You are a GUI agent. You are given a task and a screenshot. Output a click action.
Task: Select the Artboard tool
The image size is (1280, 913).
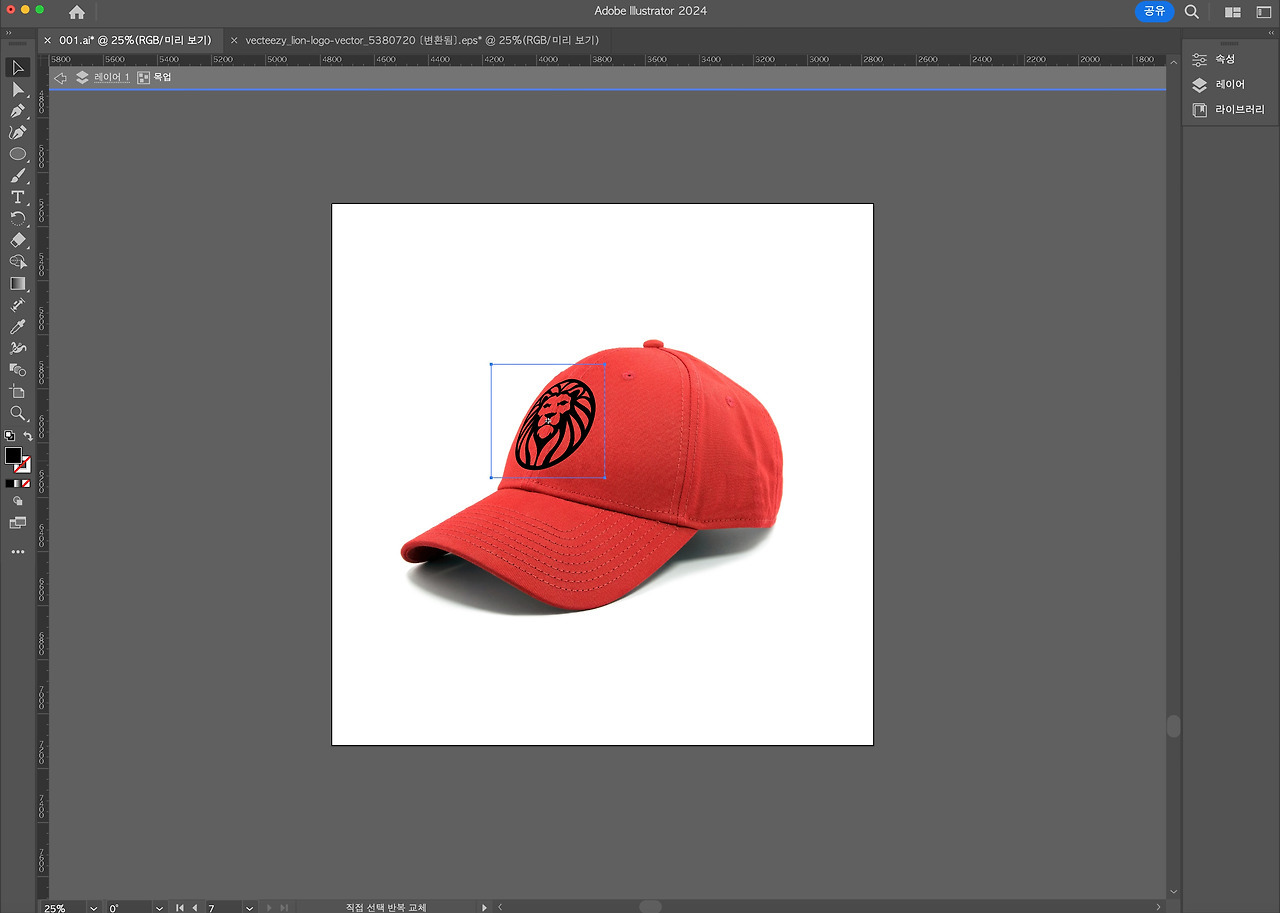[x=17, y=391]
